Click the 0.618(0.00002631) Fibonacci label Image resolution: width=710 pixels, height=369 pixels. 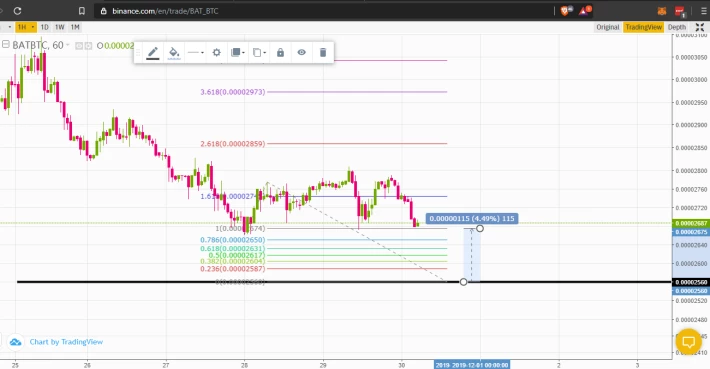tap(232, 248)
